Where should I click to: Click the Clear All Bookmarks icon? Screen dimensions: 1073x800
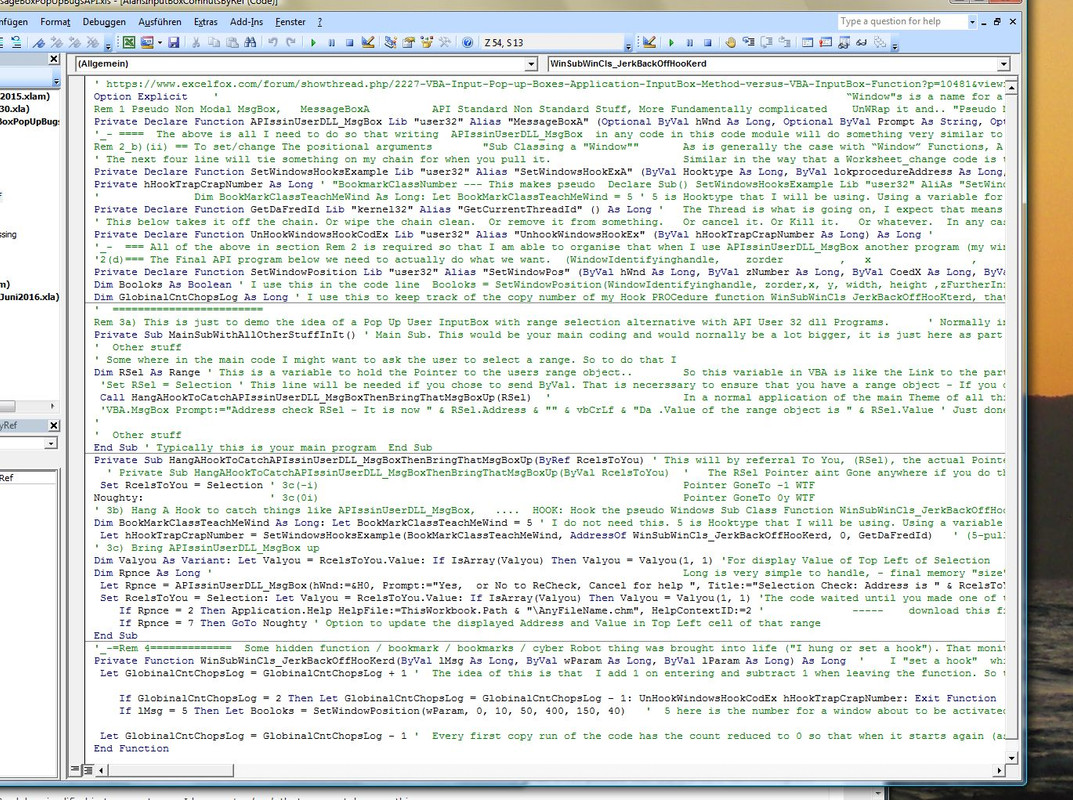click(x=93, y=42)
